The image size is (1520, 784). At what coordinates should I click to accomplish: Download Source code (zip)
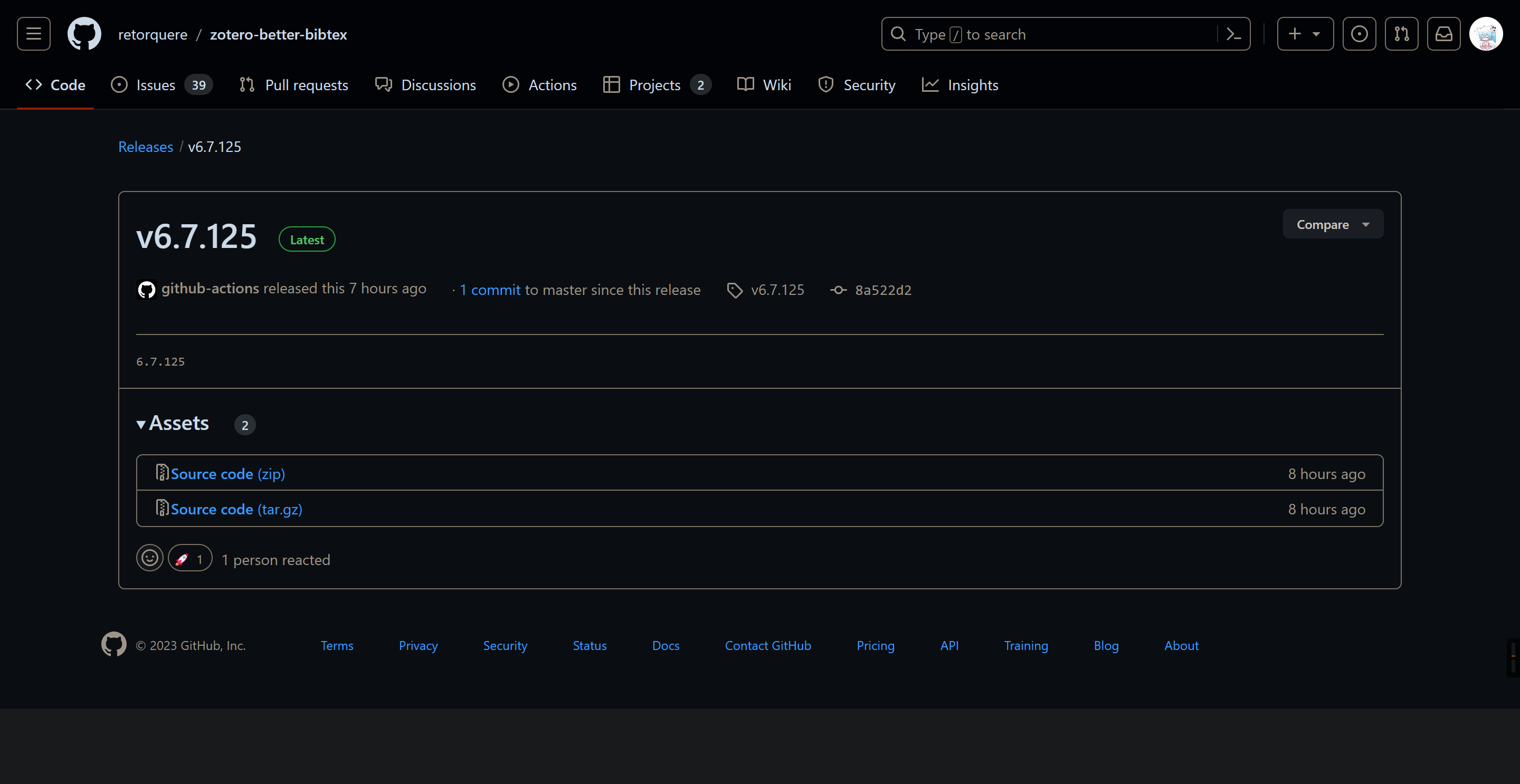pos(227,473)
